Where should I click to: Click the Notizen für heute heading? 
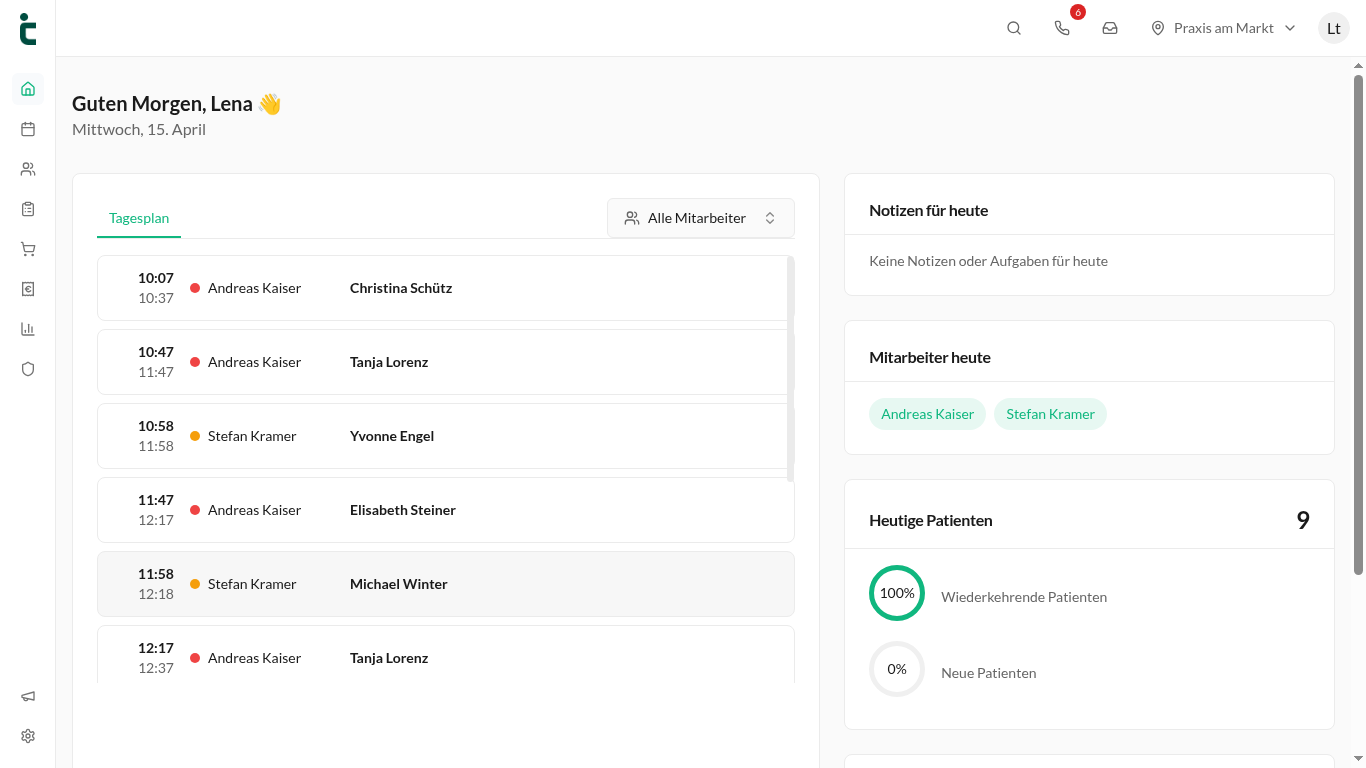929,210
